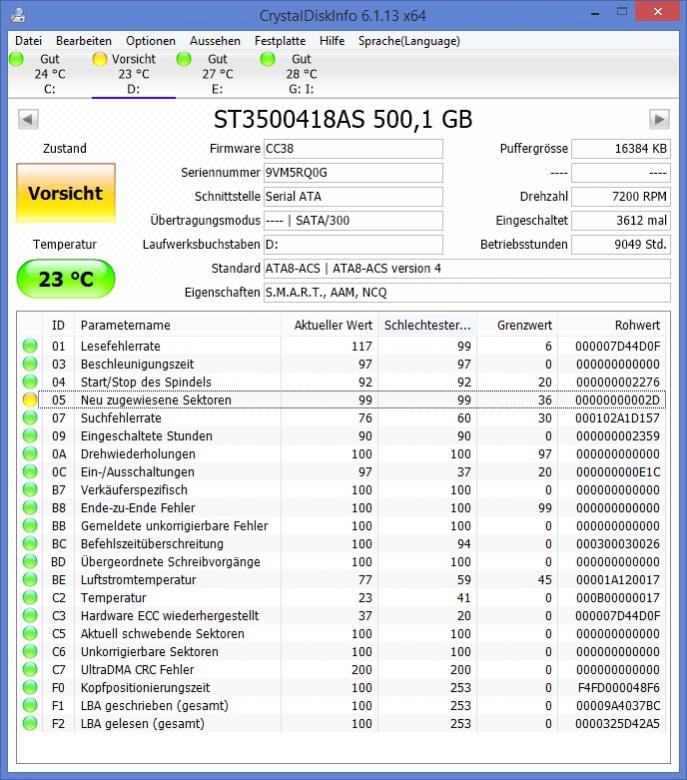Click the Parametername column header
Image resolution: width=687 pixels, height=780 pixels.
click(x=178, y=325)
